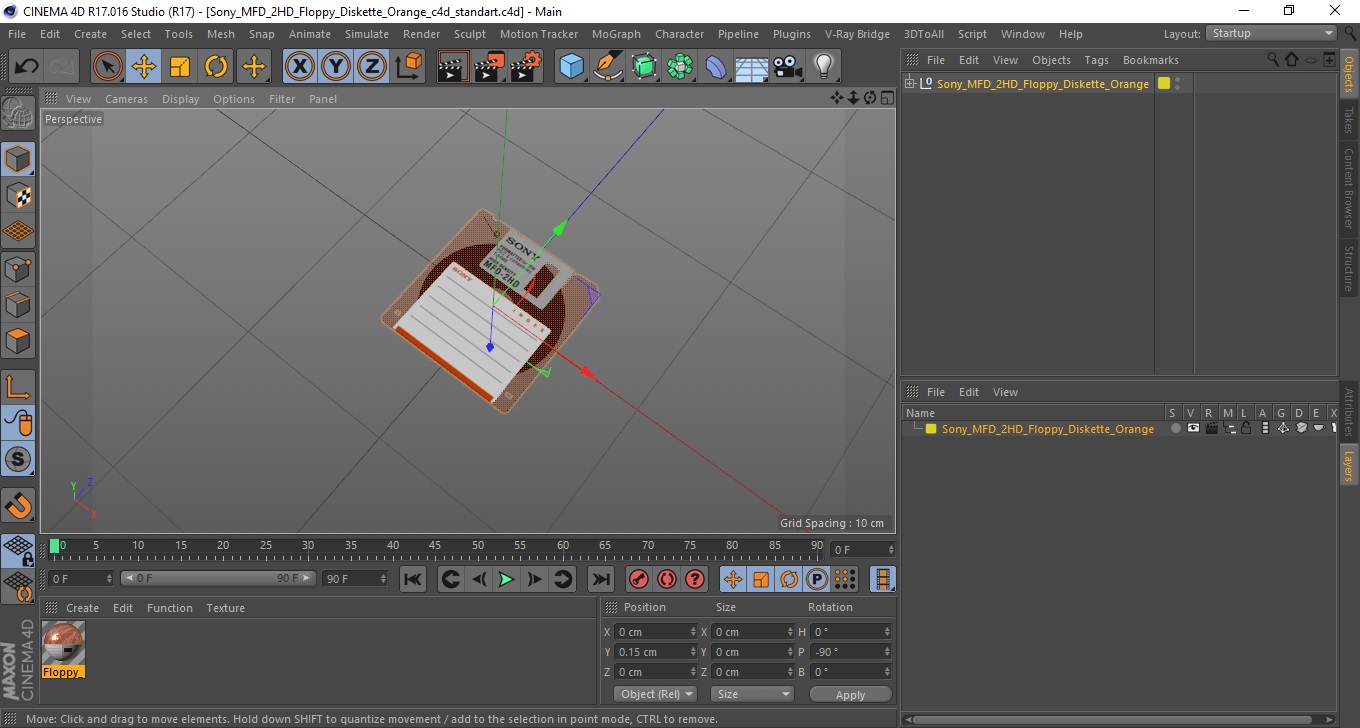Add Cube primitive object
Viewport: 1360px width, 728px height.
click(x=571, y=67)
